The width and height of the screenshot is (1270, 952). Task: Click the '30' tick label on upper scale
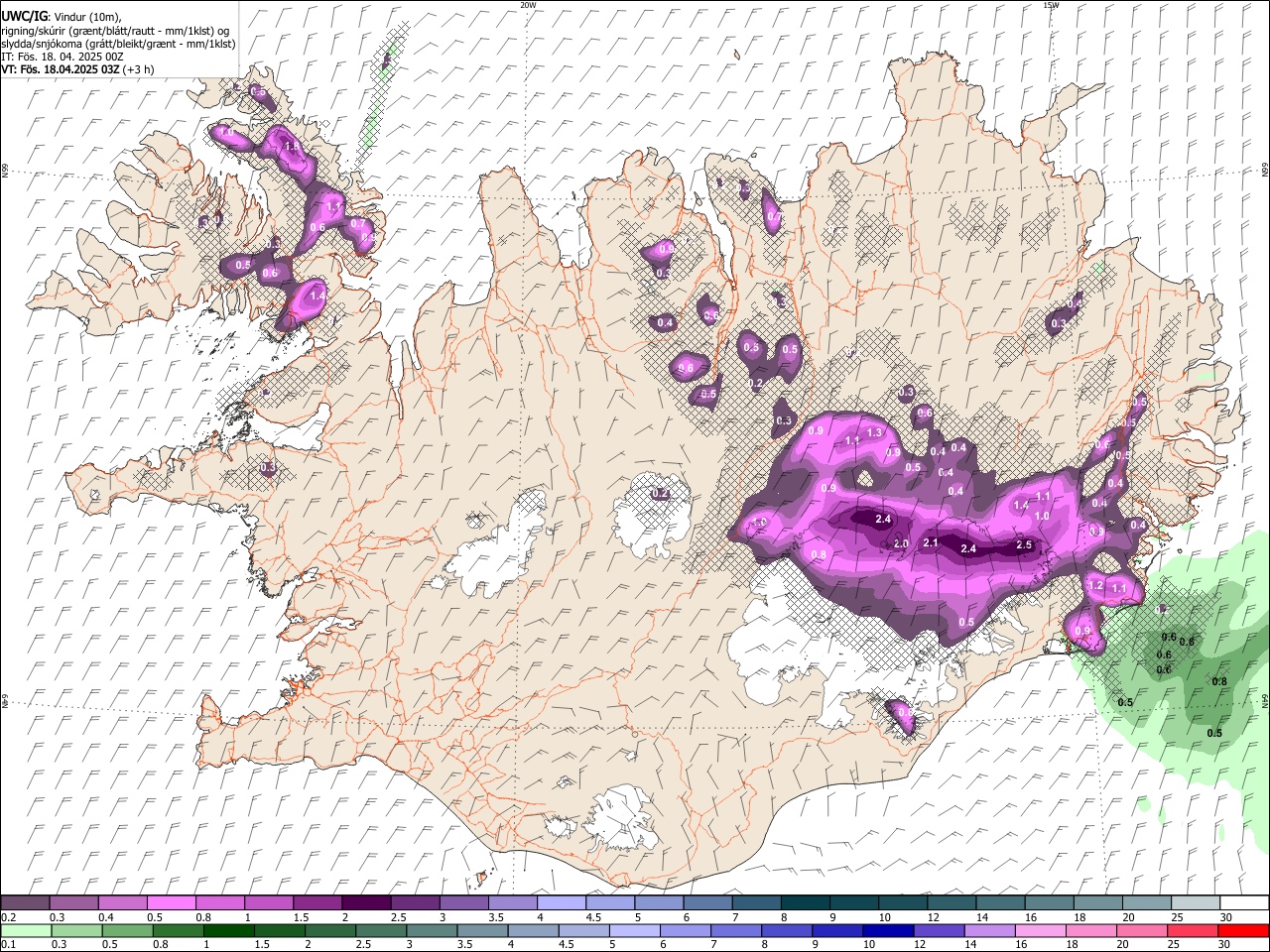click(1226, 917)
